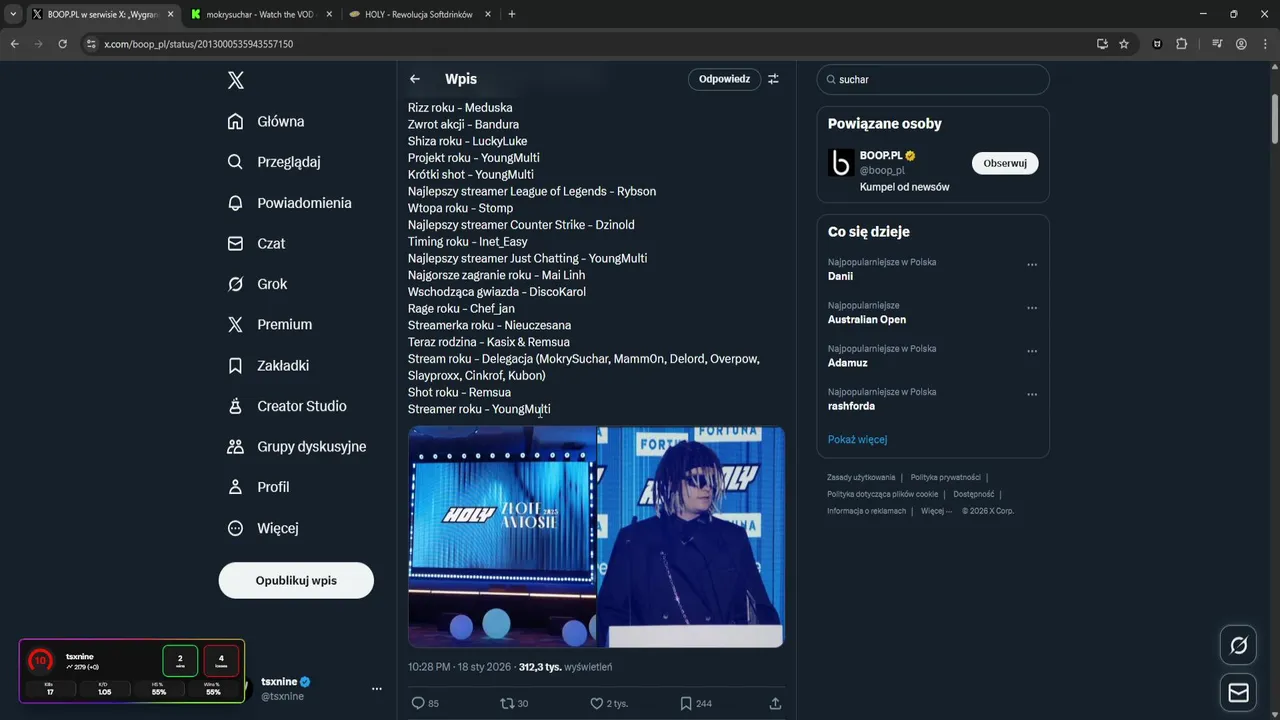The height and width of the screenshot is (720, 1280).
Task: Click Informacje o reklamach footer link
Action: click(866, 511)
